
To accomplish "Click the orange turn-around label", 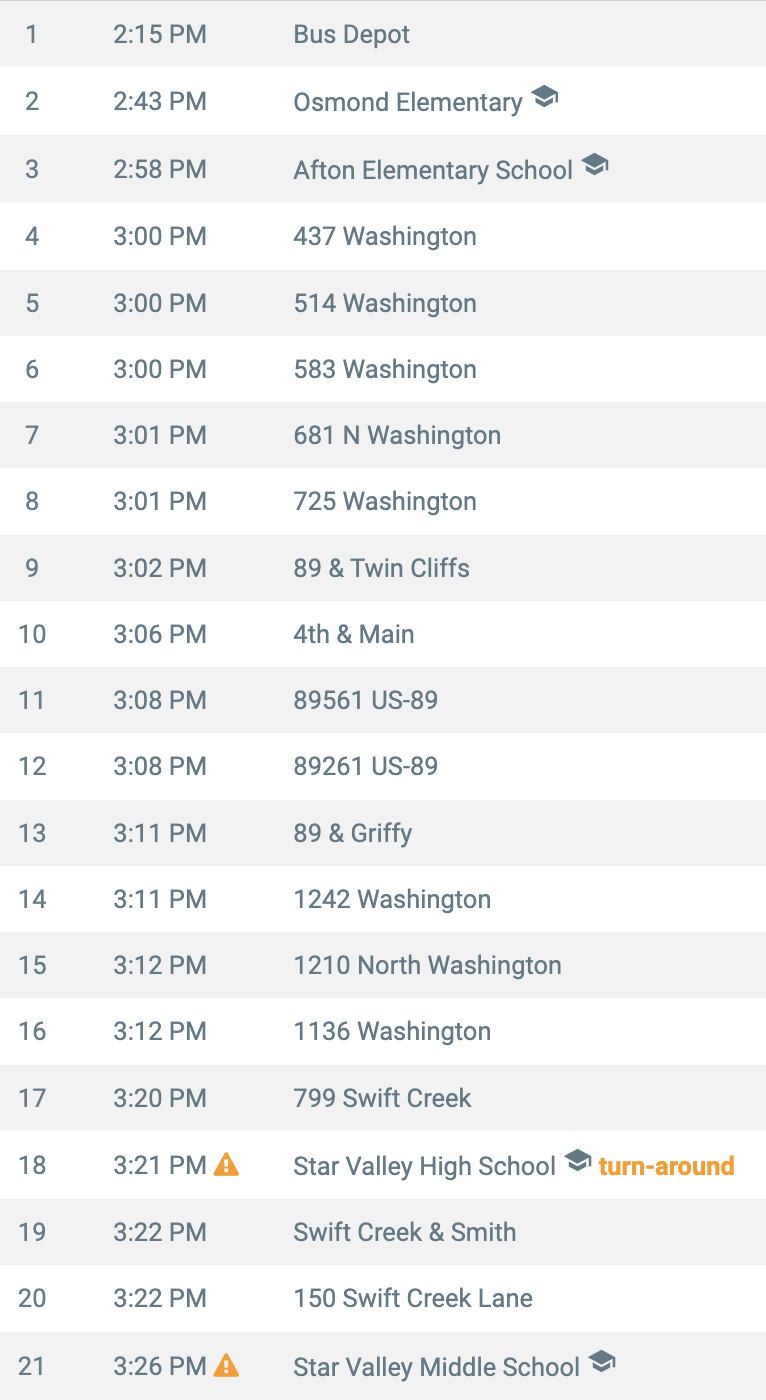I will coord(666,1166).
